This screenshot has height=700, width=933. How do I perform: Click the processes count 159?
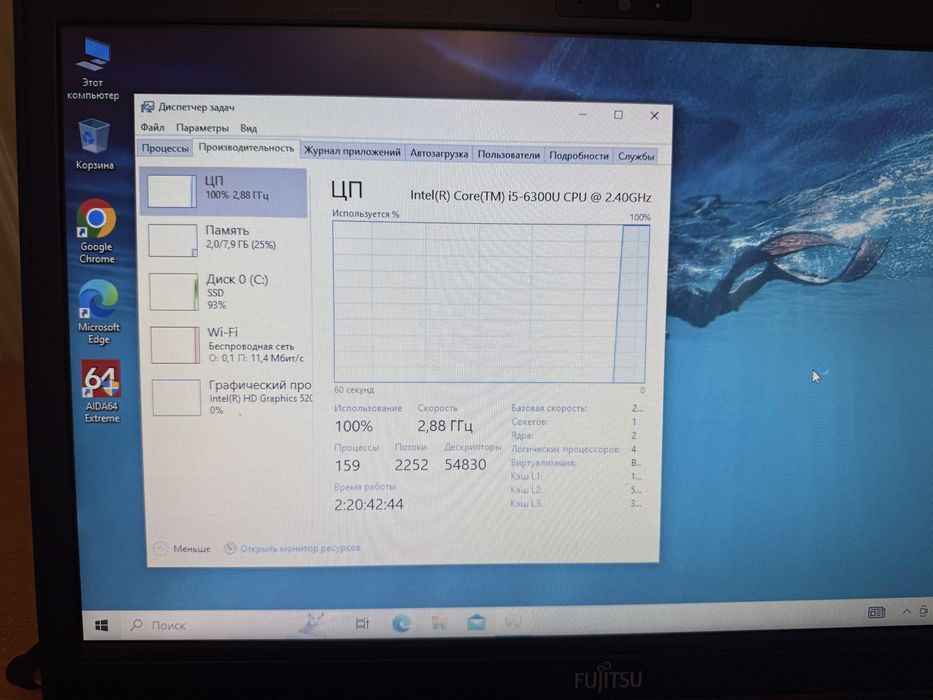(347, 465)
